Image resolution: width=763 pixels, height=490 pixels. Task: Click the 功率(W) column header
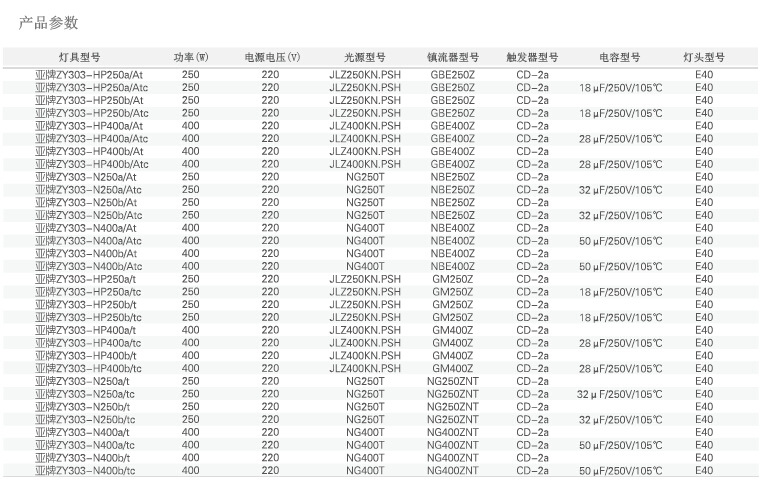tap(191, 57)
